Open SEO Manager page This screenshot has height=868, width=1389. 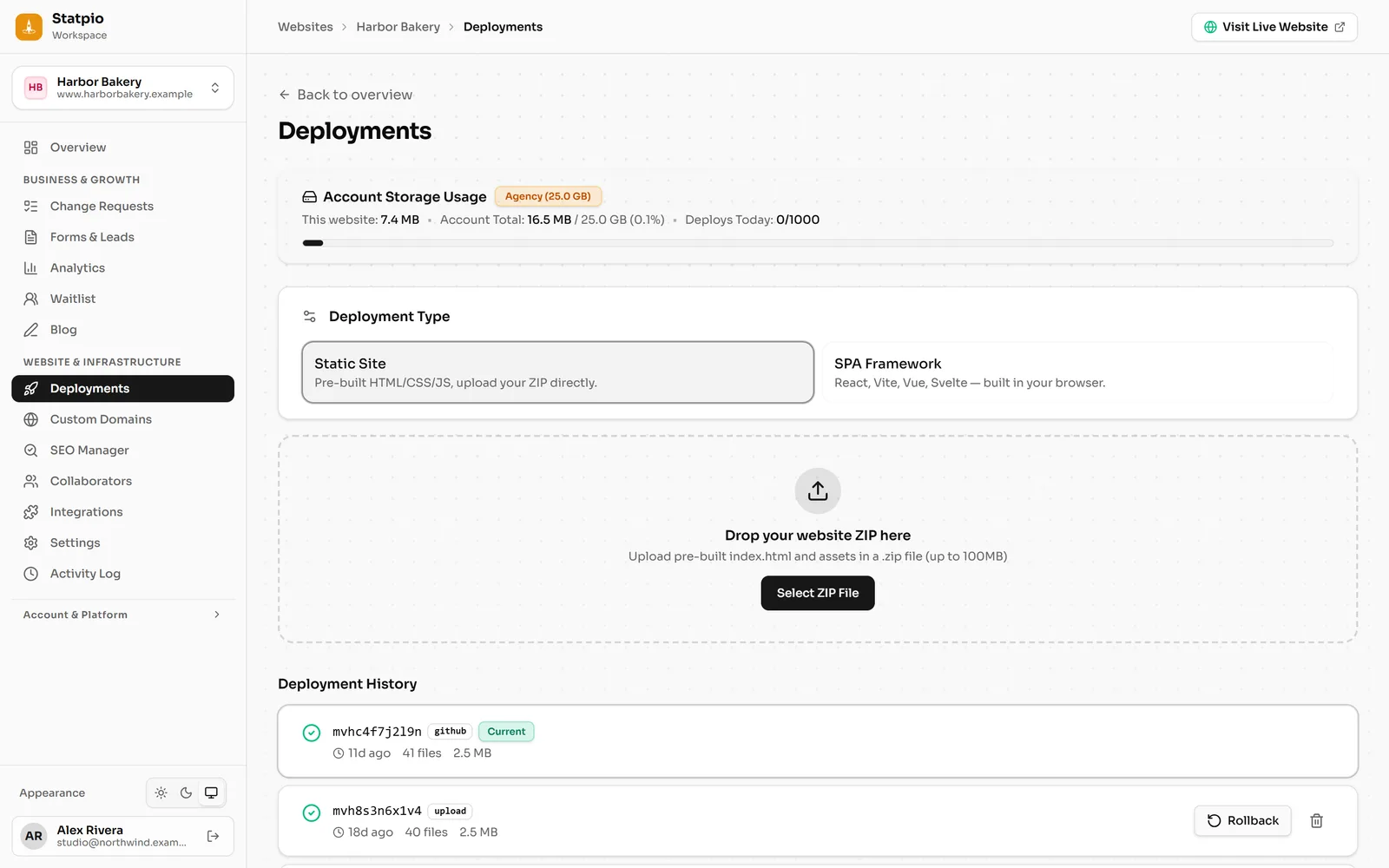[122, 450]
